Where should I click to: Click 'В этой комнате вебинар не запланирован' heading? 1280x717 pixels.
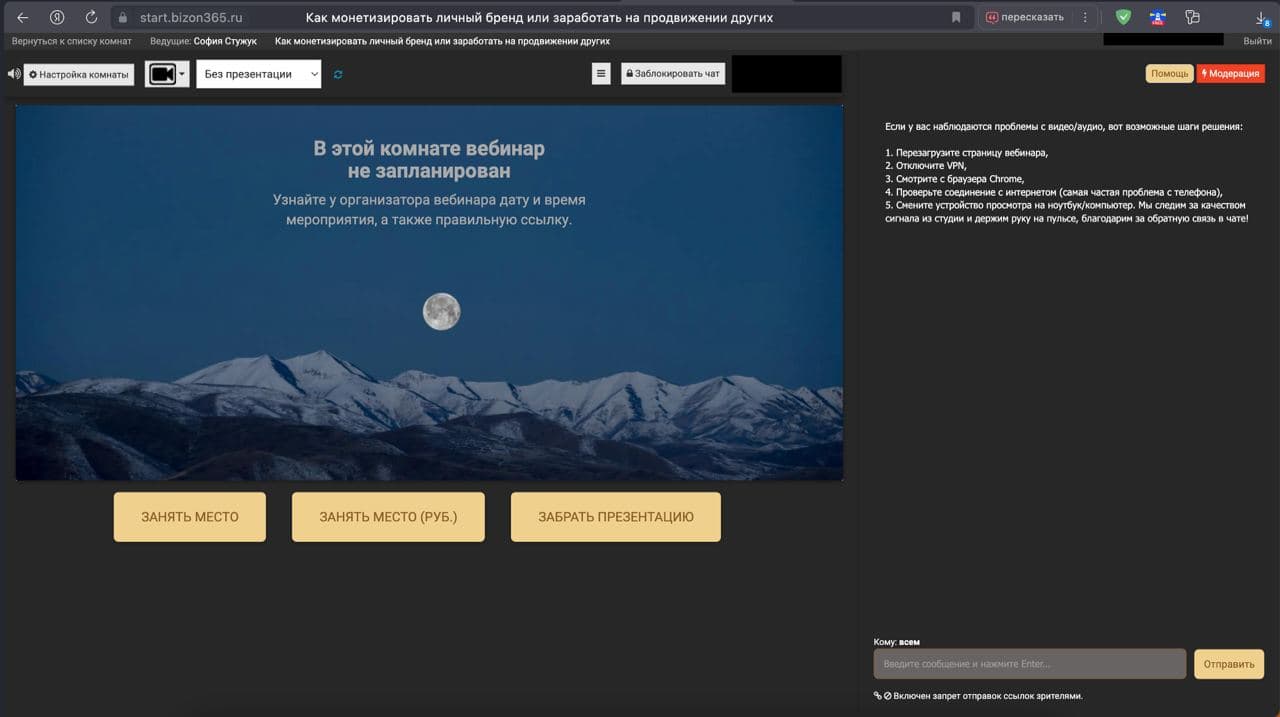(429, 159)
